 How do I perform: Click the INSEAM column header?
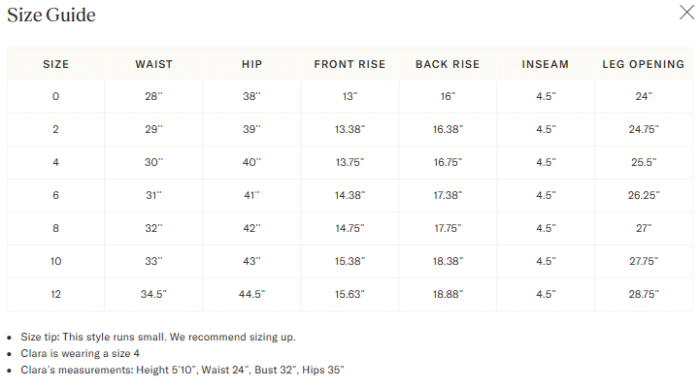[x=546, y=64]
